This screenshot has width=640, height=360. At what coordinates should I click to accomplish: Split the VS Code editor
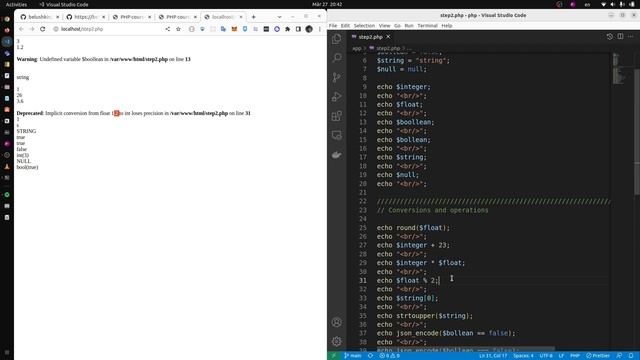620,36
